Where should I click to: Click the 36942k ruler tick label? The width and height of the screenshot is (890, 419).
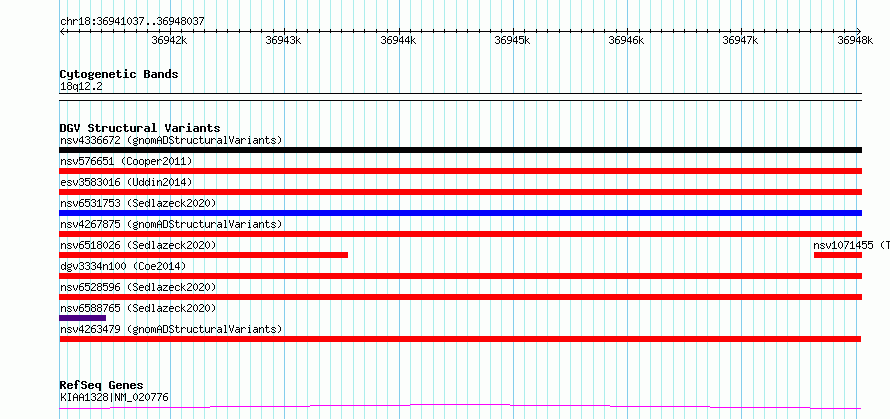pyautogui.click(x=170, y=40)
